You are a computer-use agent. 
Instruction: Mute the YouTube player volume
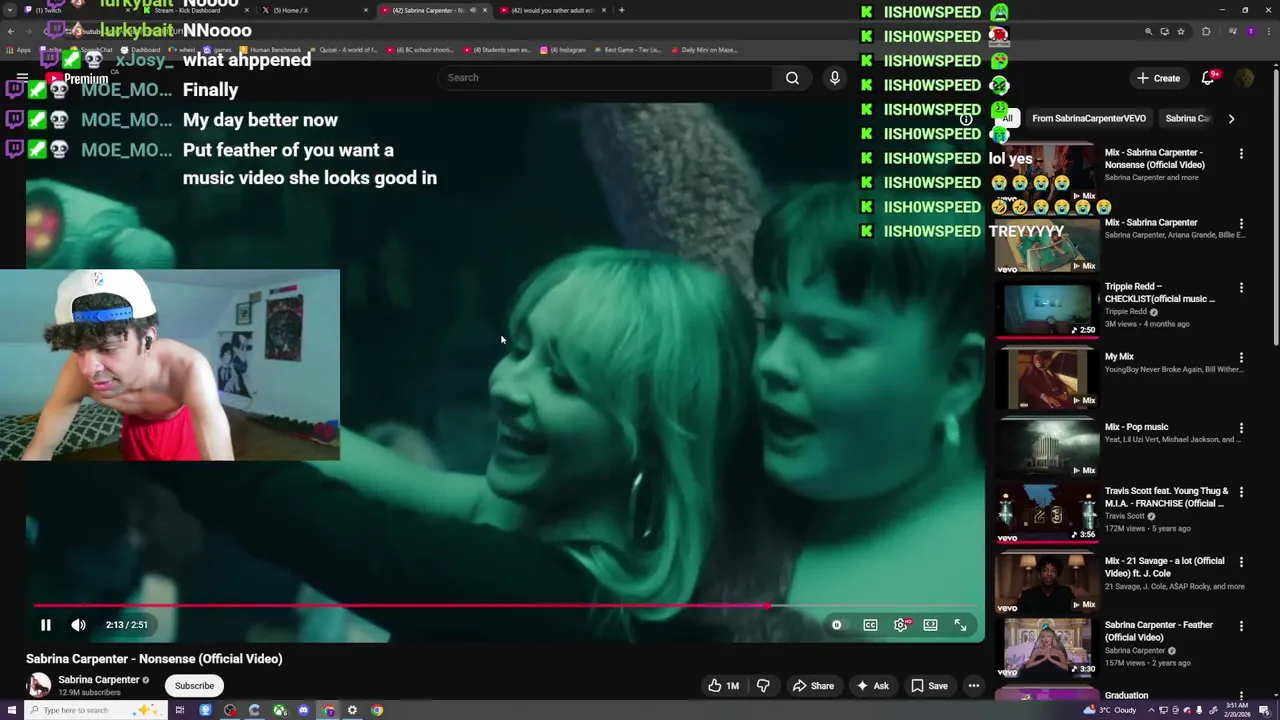tap(79, 625)
